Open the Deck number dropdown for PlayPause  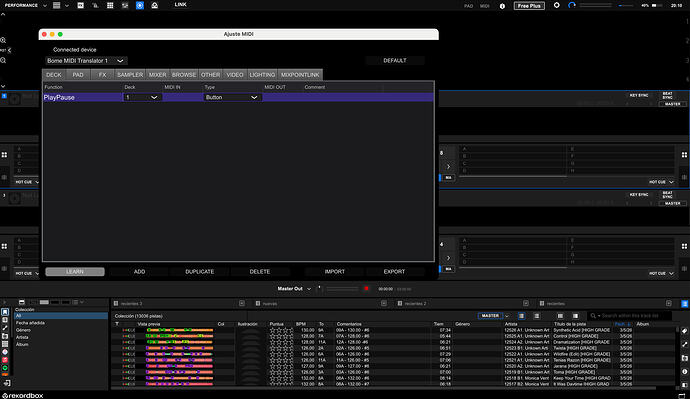(142, 97)
